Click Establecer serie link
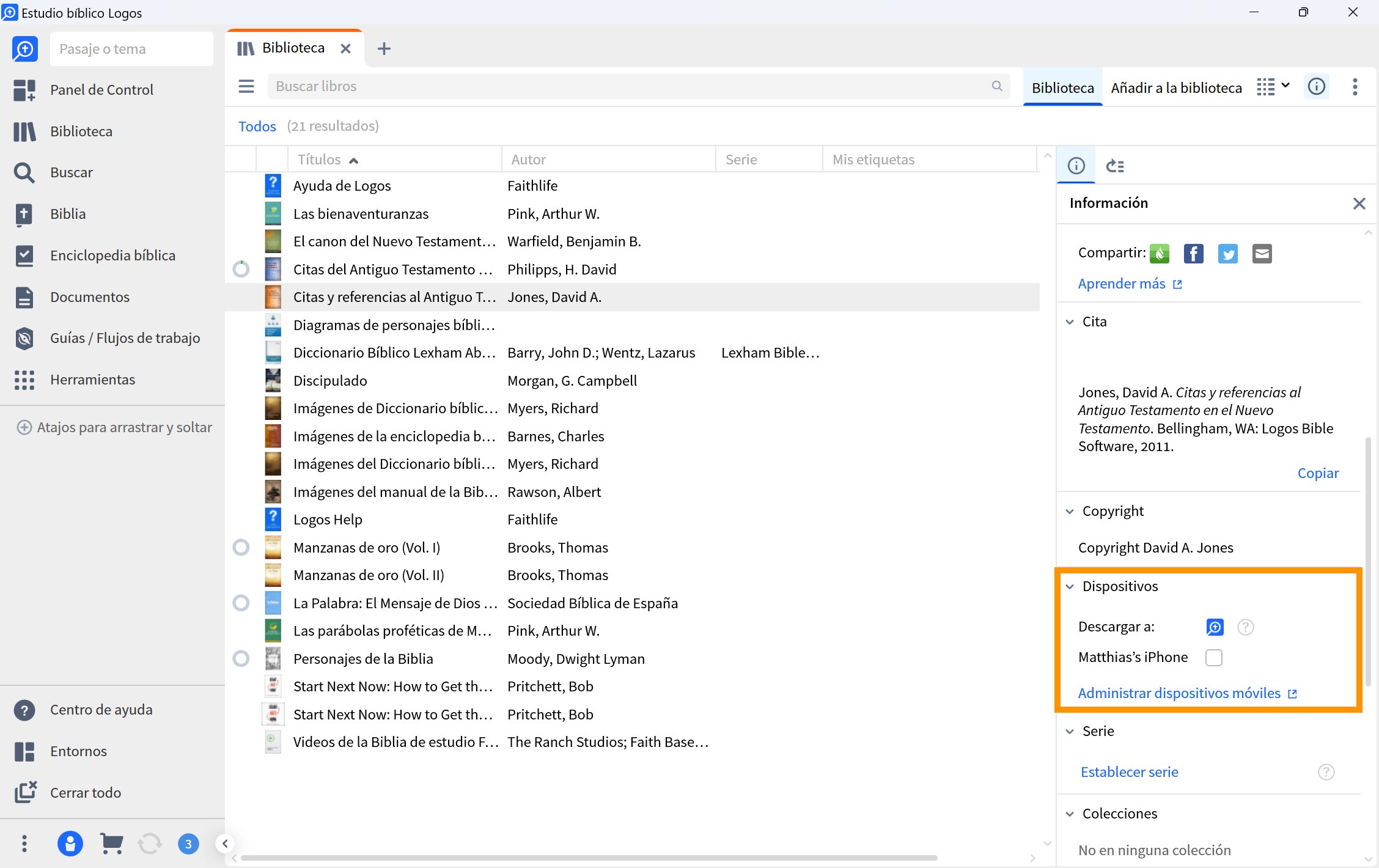 (x=1129, y=772)
